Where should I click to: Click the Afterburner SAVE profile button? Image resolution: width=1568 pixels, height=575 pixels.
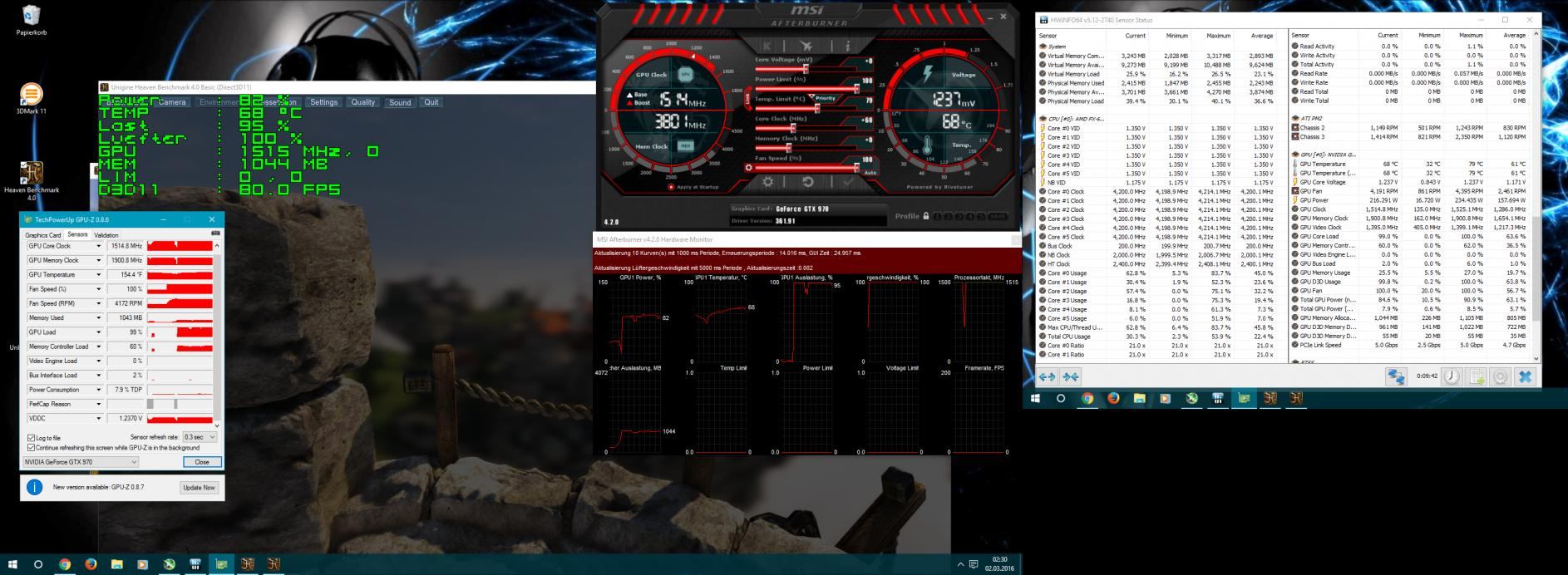[x=998, y=216]
